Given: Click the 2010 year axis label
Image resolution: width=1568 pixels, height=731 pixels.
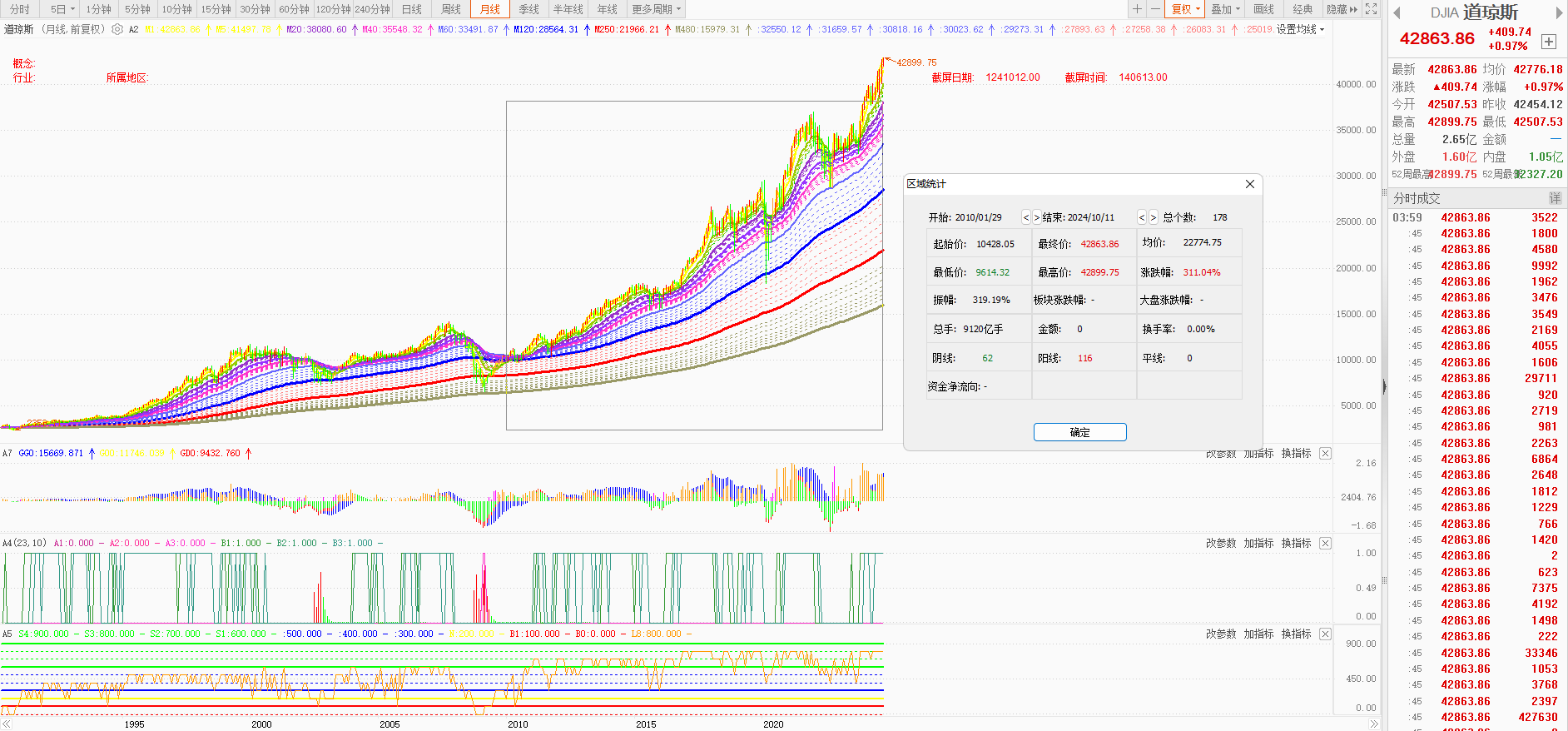Looking at the screenshot, I should click(x=518, y=724).
